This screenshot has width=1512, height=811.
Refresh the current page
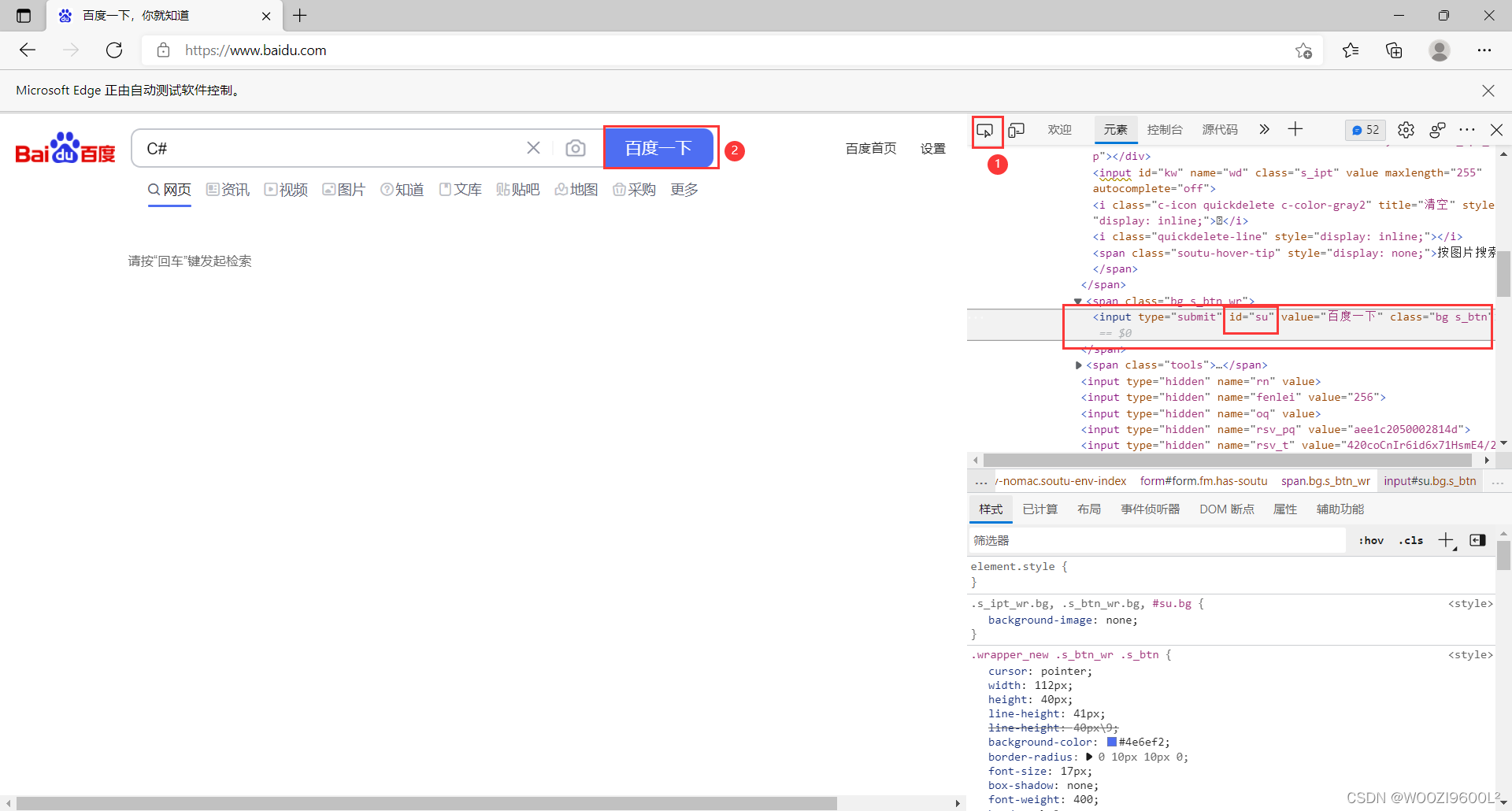pos(114,50)
